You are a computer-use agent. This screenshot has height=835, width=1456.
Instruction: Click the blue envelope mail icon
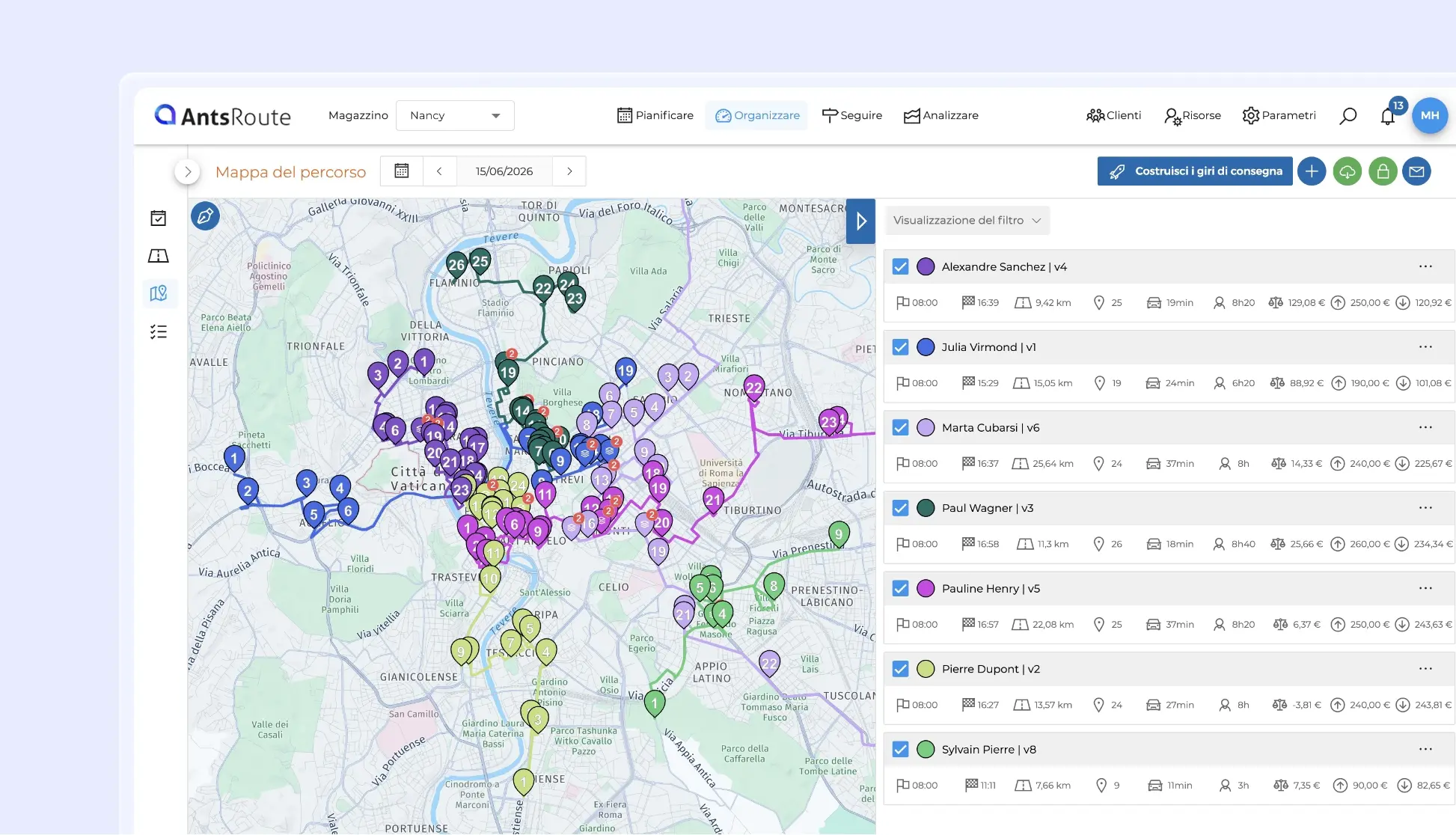[1416, 171]
